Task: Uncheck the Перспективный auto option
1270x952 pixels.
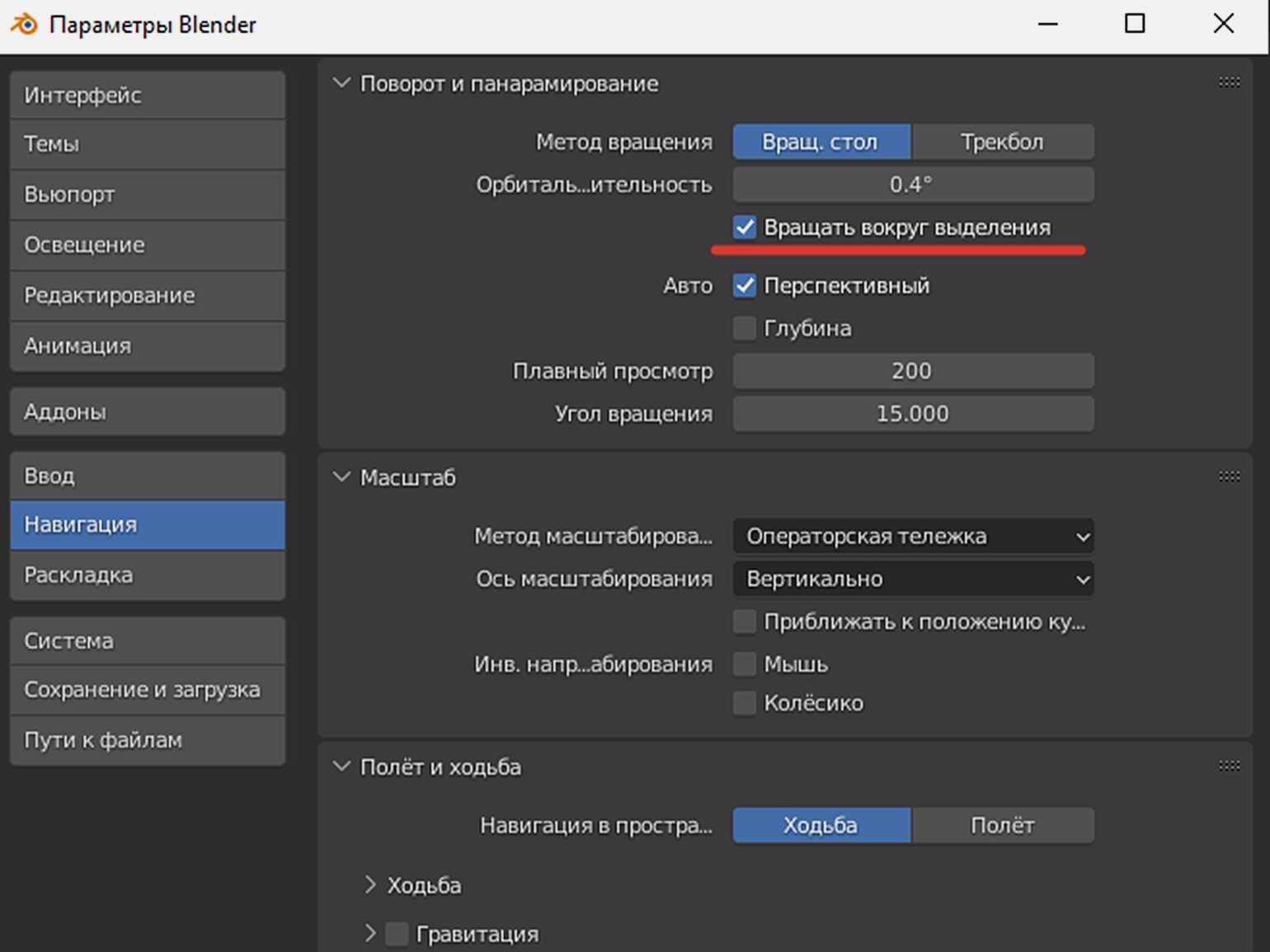Action: [x=745, y=286]
